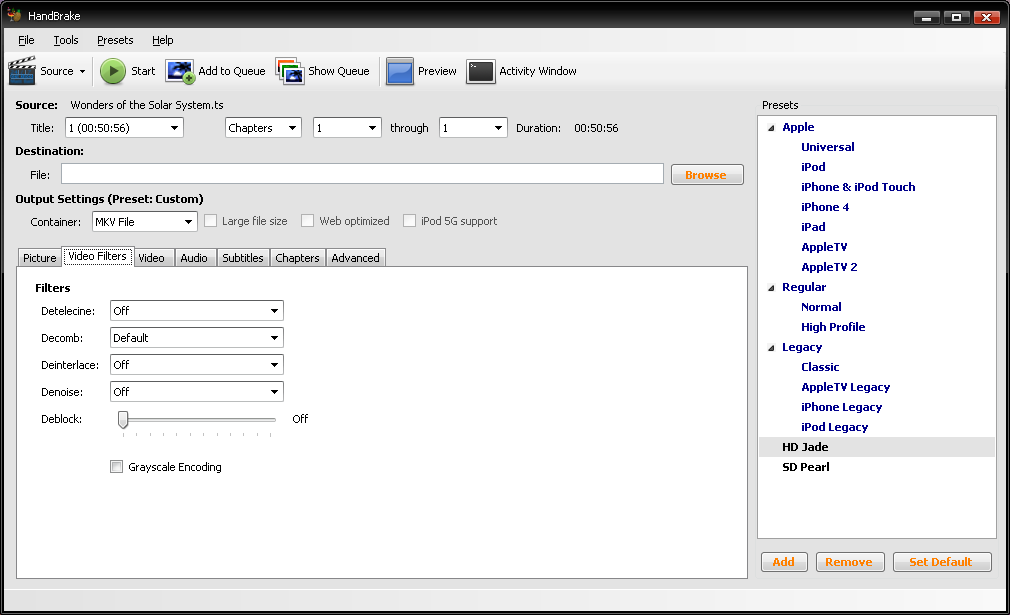Open the Decomb dropdown

coord(197,337)
